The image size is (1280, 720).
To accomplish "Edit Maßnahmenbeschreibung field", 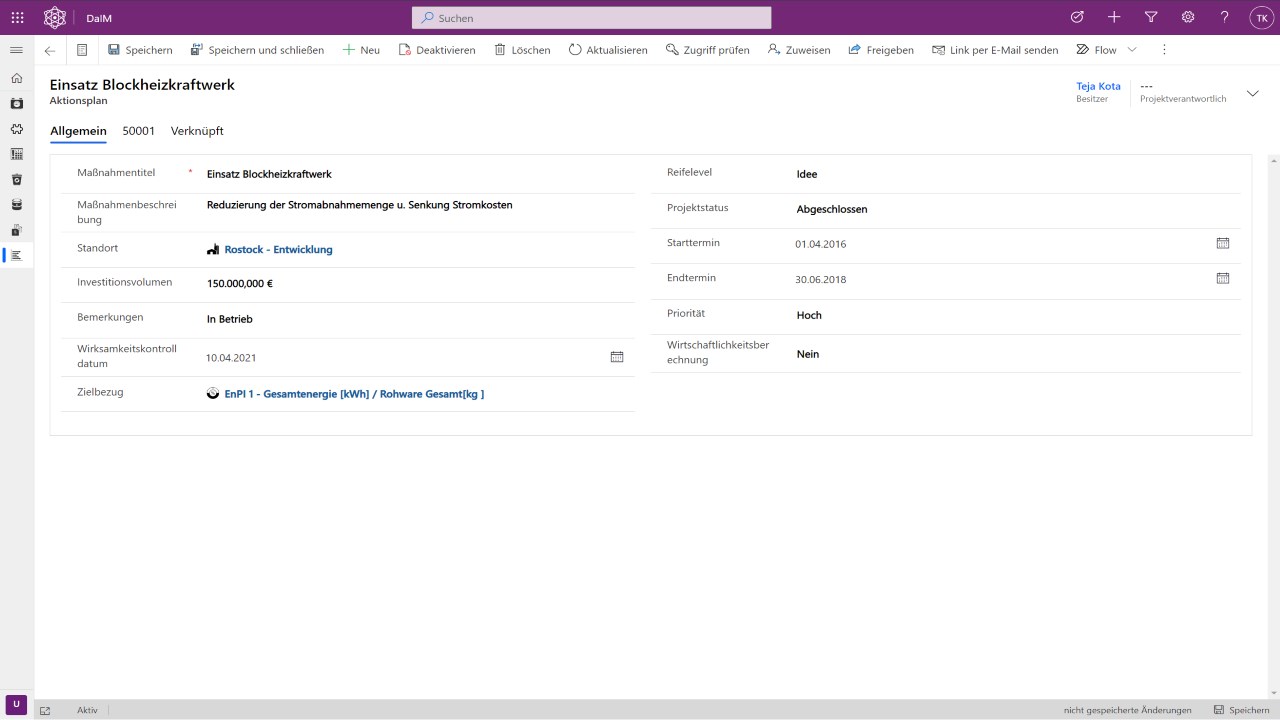I will point(418,205).
